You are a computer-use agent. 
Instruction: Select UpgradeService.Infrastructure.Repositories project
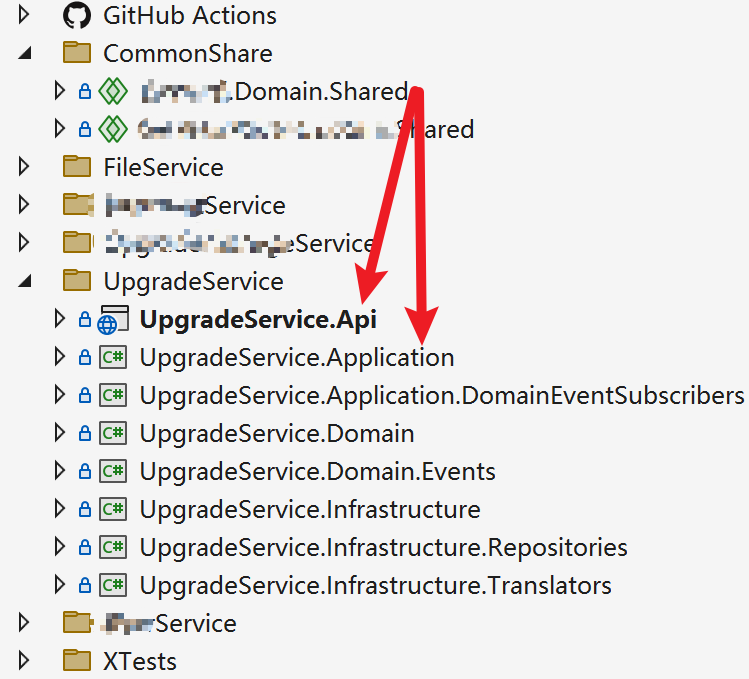click(x=383, y=548)
